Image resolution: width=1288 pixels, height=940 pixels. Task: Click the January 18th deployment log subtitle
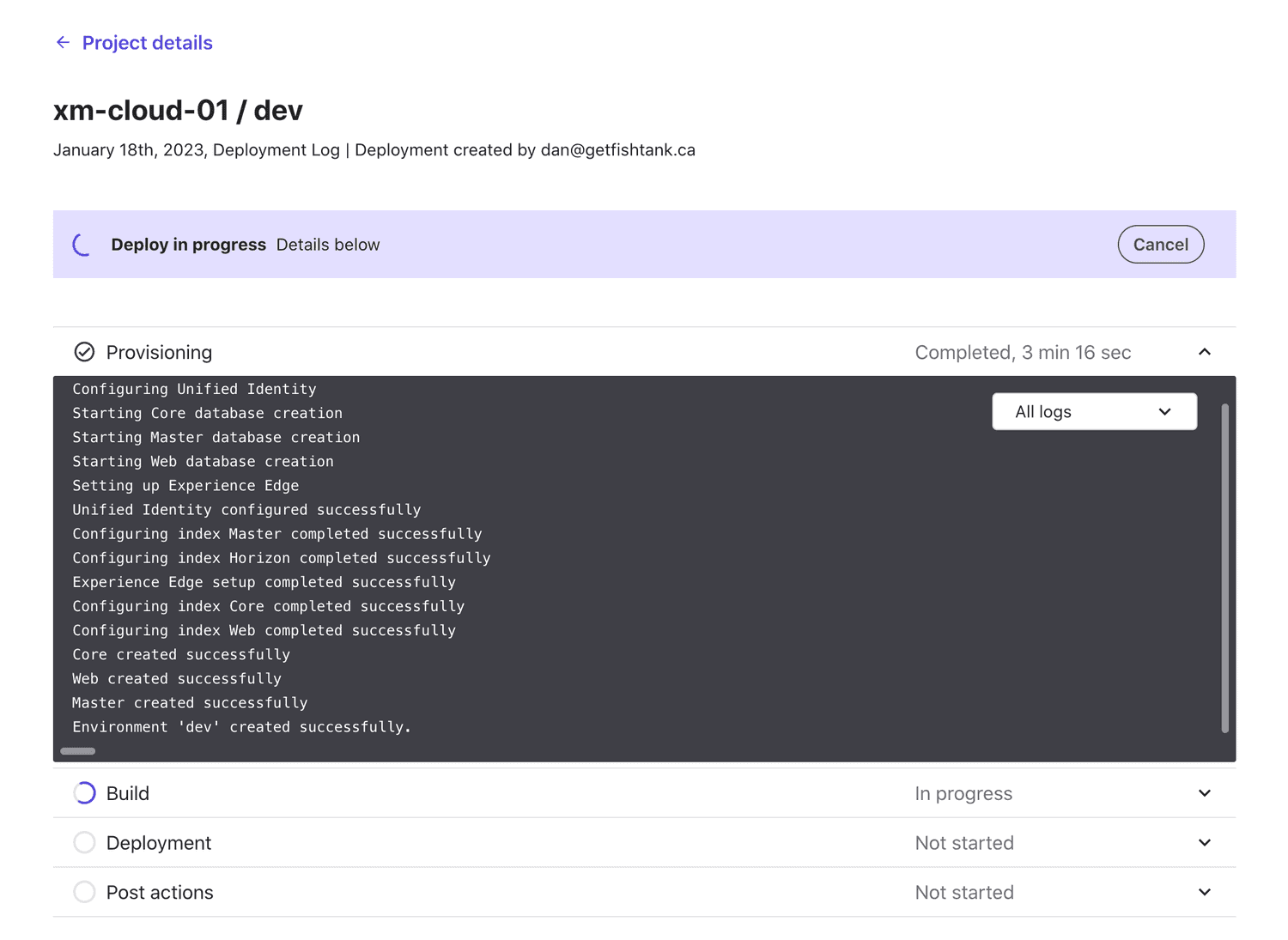tap(374, 150)
